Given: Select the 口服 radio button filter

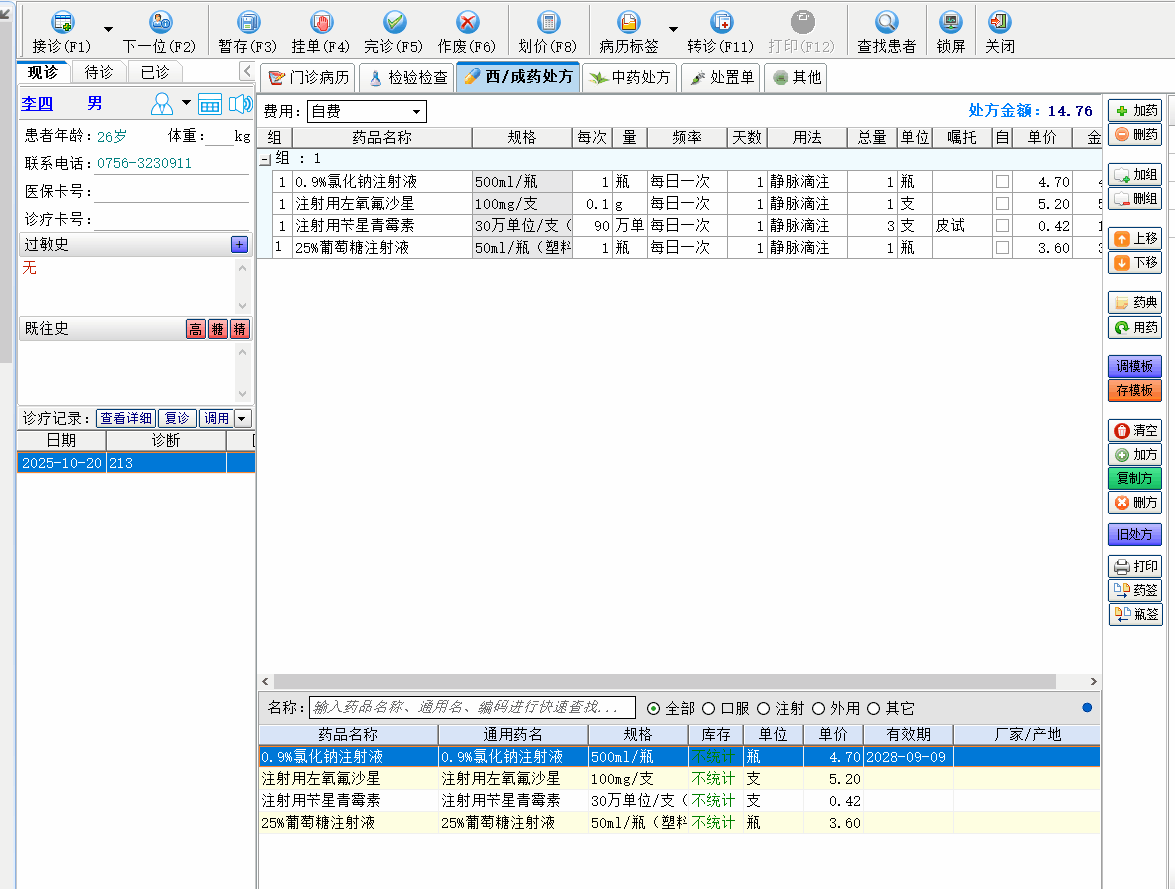Looking at the screenshot, I should 709,708.
